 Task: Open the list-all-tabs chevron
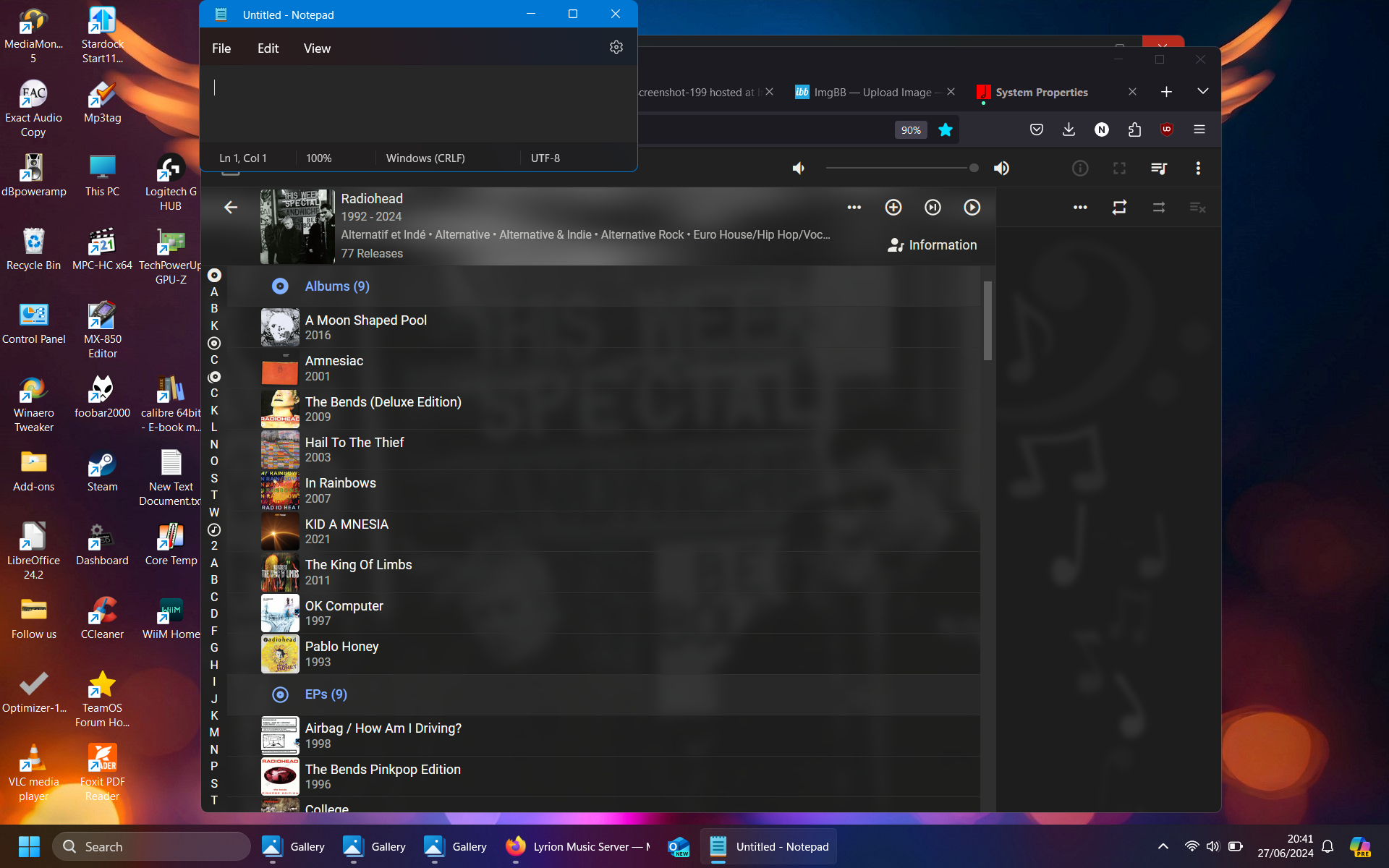coord(1202,91)
